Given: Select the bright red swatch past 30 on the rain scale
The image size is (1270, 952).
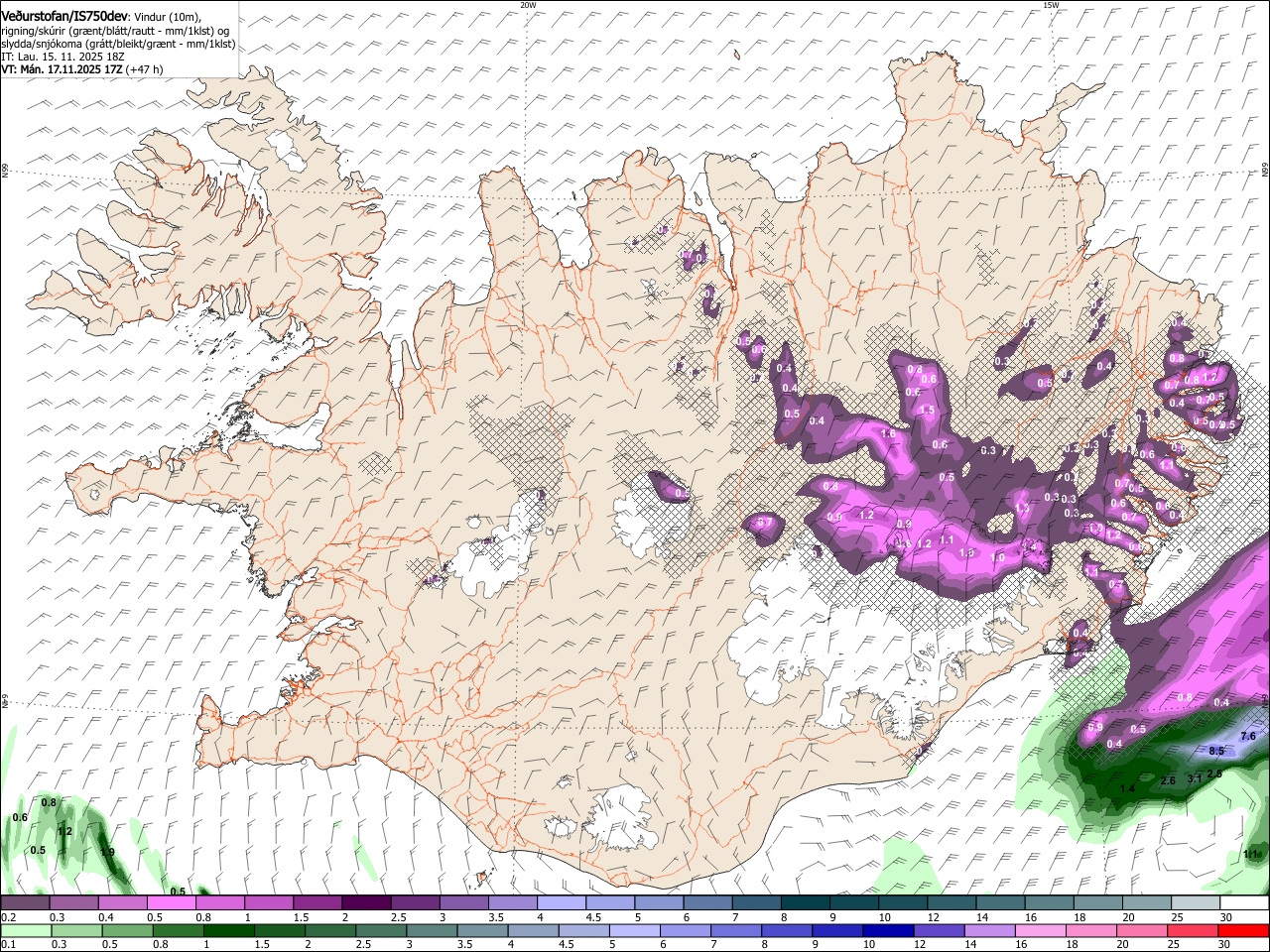Looking at the screenshot, I should (1243, 930).
